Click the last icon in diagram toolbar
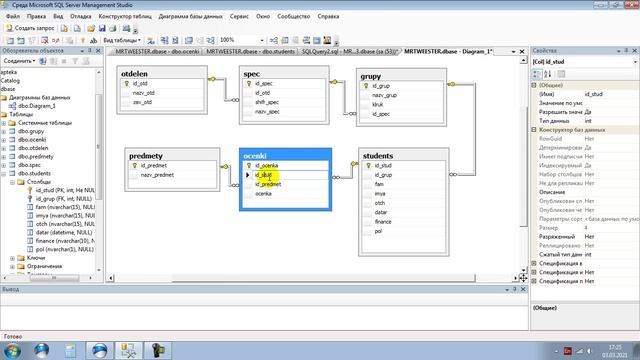 coord(327,40)
